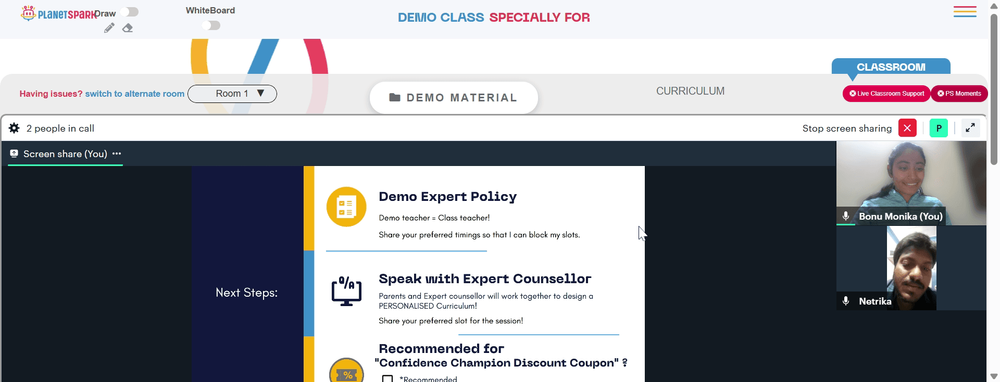Image resolution: width=1000 pixels, height=382 pixels.
Task: Click switch to alternate room link
Action: coord(135,94)
